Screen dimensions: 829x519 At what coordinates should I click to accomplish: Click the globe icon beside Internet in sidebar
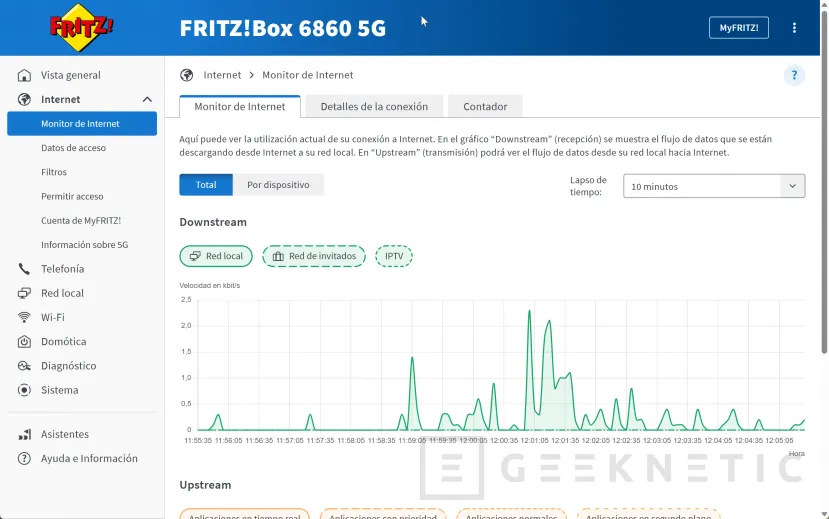coord(24,99)
